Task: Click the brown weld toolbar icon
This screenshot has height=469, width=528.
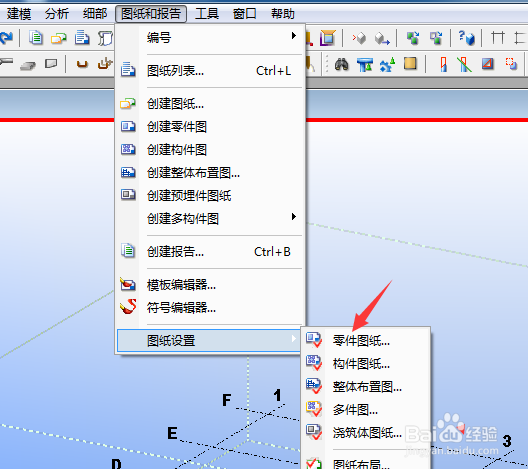Action: tap(105, 63)
